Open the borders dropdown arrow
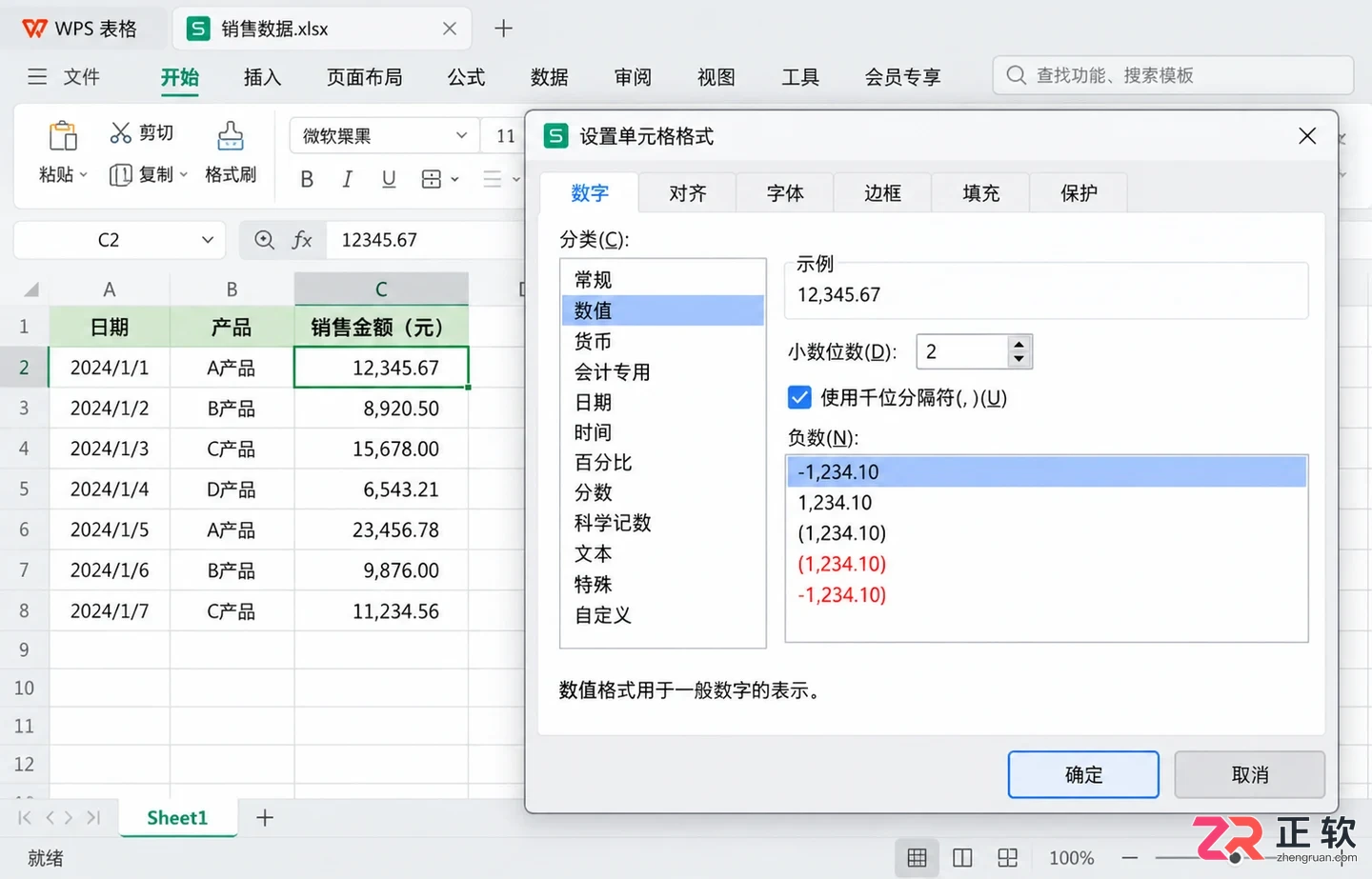The image size is (1372, 879). click(x=454, y=179)
